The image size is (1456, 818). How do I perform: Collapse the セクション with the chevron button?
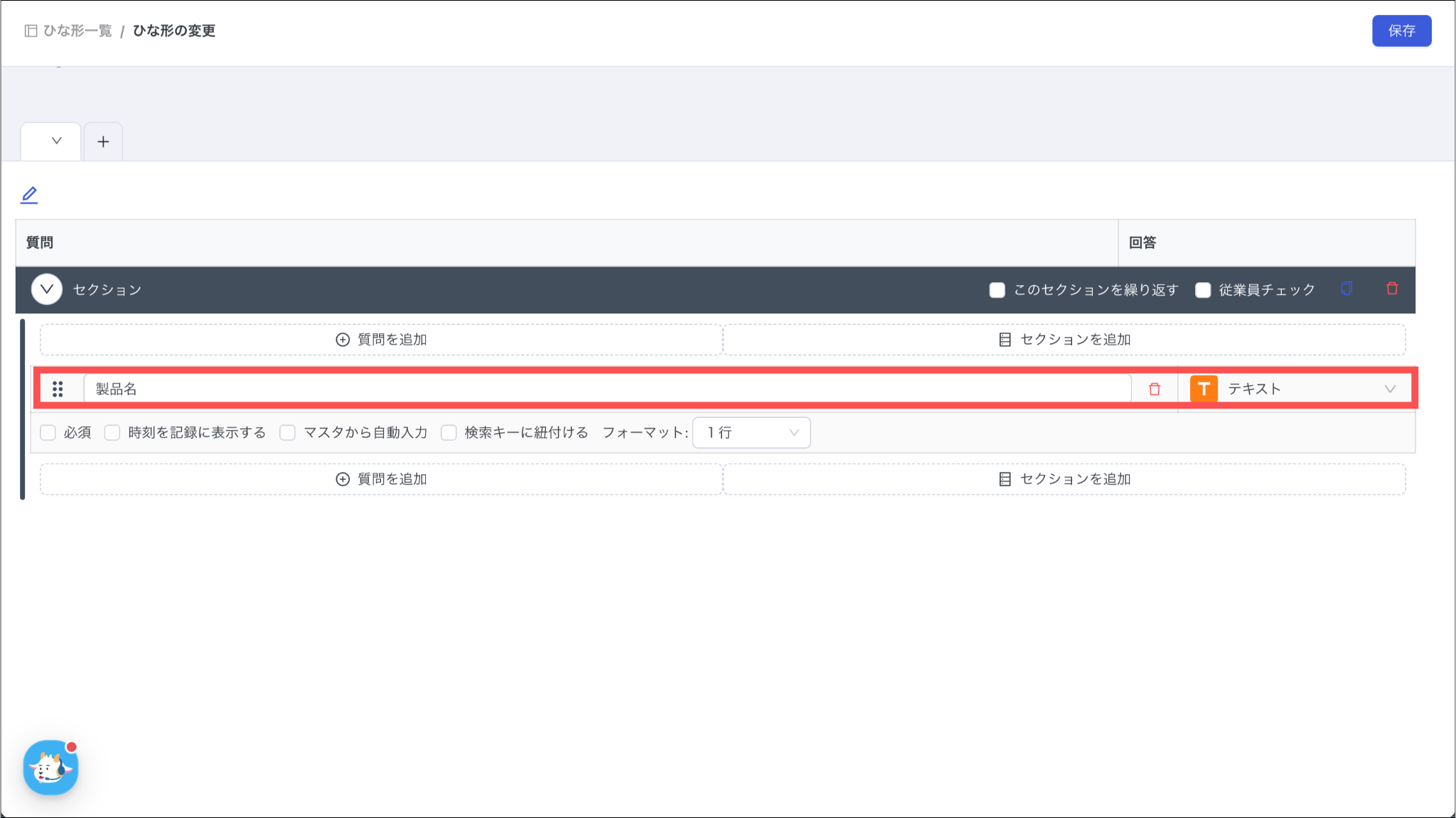47,289
